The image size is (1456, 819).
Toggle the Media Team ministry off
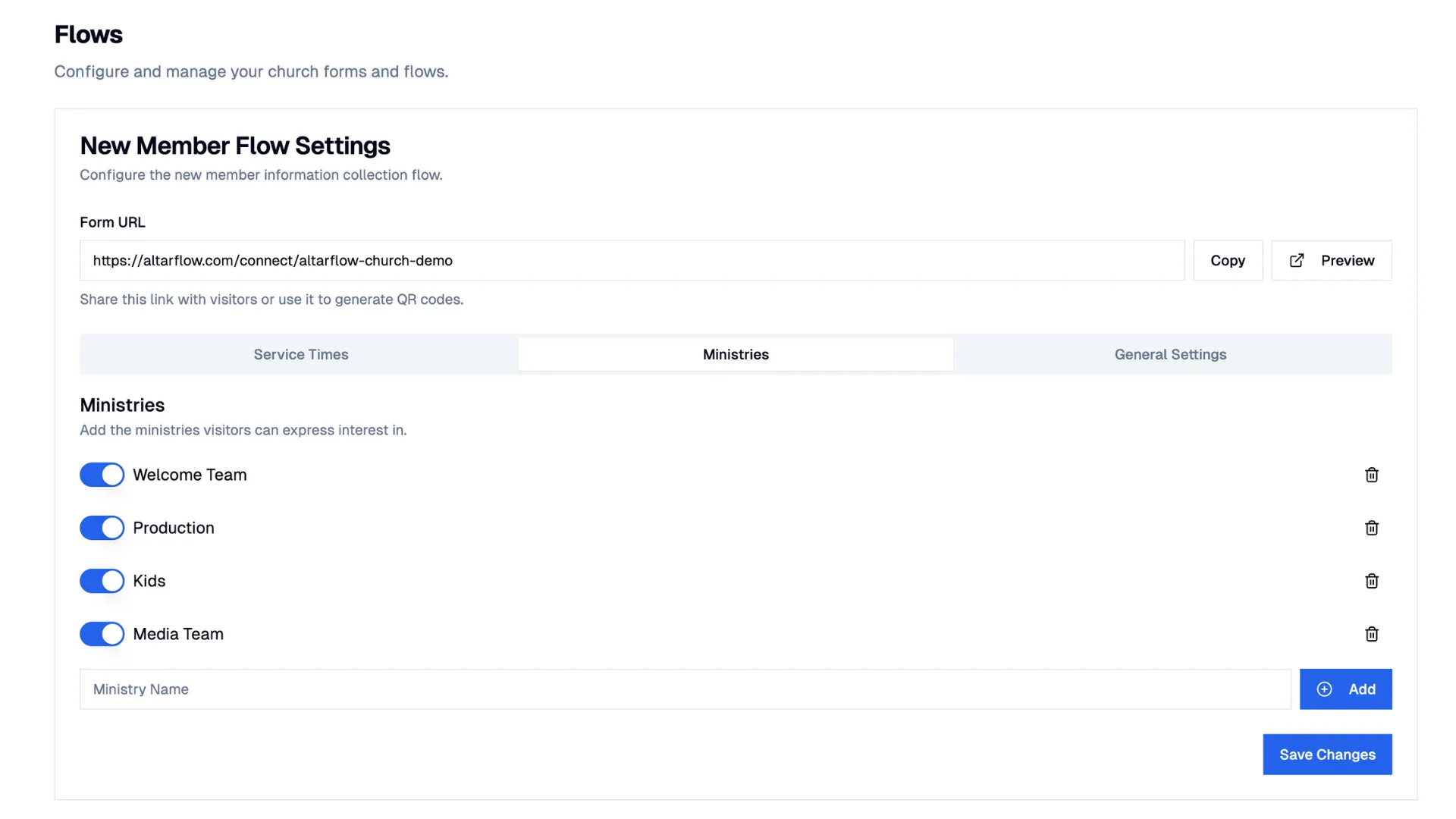(x=102, y=634)
